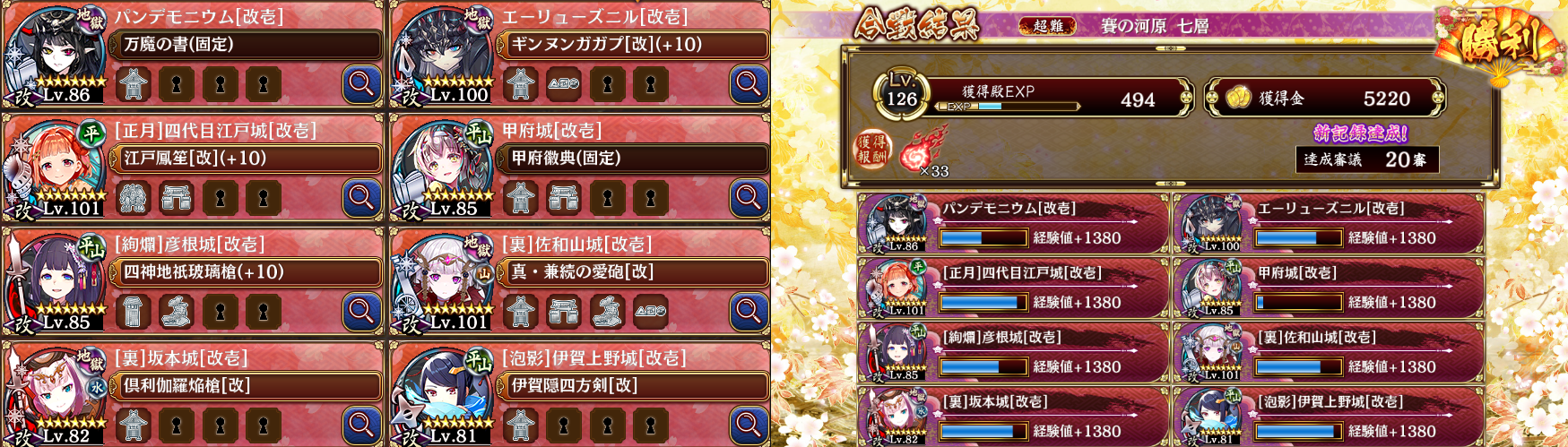Click magnifier on [裏]佐和山城[改壱] card
The width and height of the screenshot is (1568, 447).
pos(749,312)
